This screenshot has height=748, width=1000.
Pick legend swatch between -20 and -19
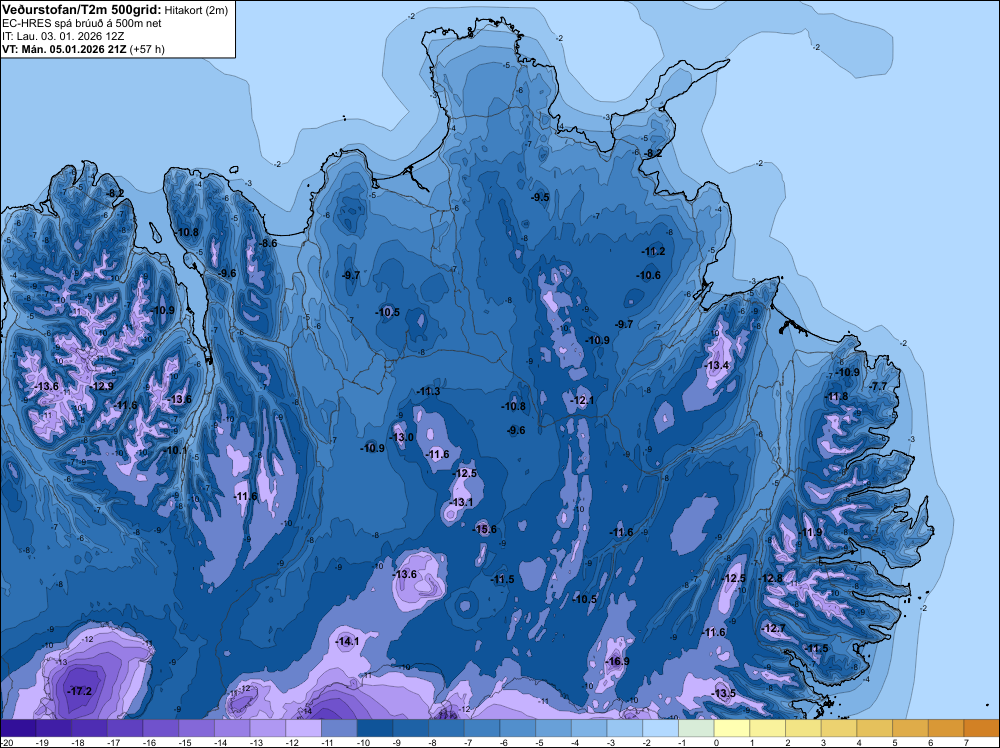18,728
